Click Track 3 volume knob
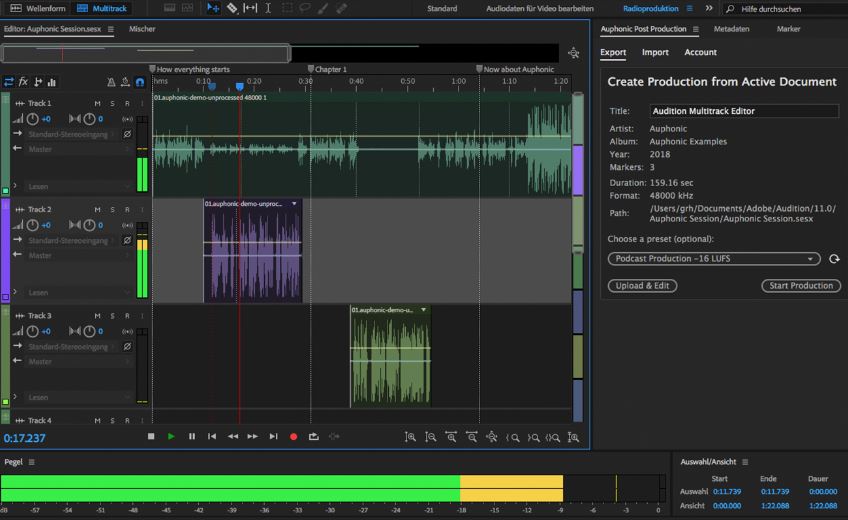The height and width of the screenshot is (520, 848). coord(32,331)
